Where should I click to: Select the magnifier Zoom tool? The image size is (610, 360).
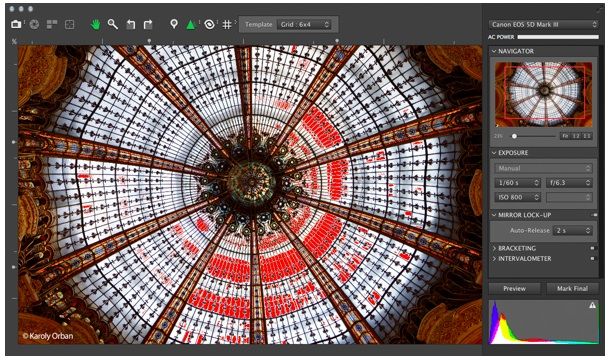pyautogui.click(x=113, y=25)
